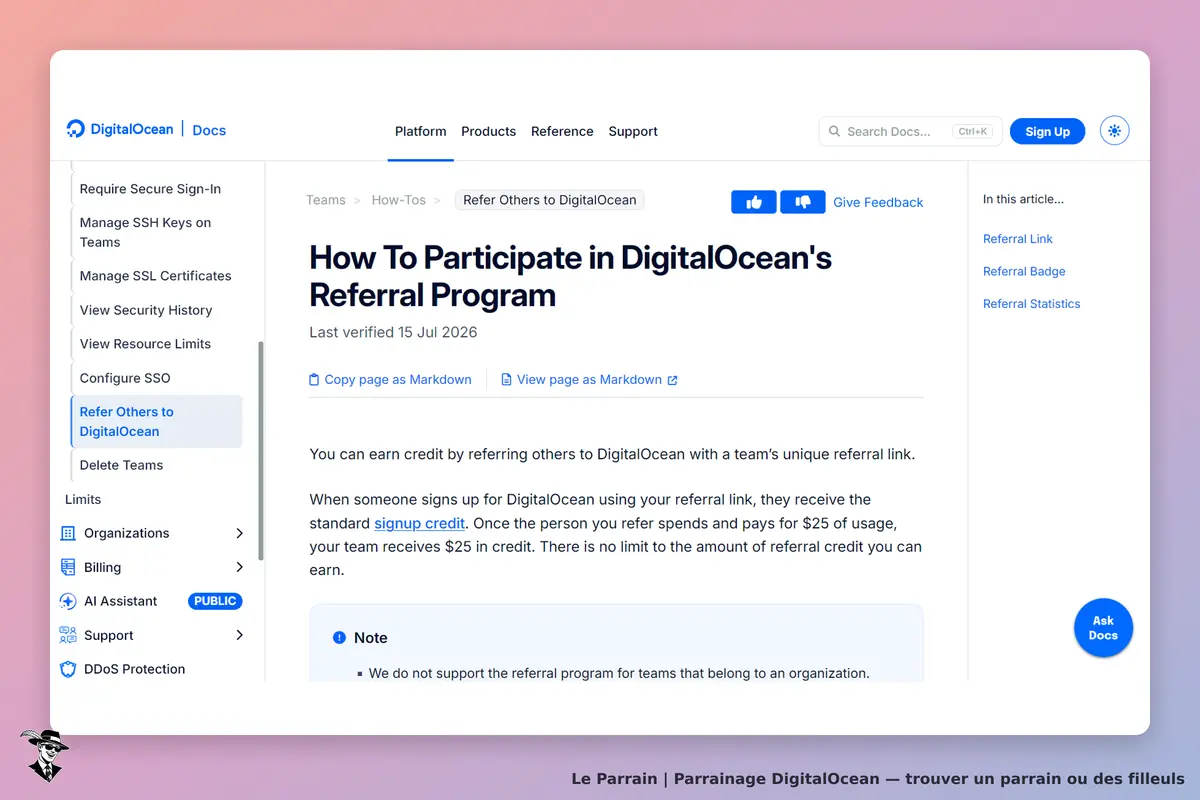Image resolution: width=1200 pixels, height=800 pixels.
Task: Toggle the light/dark theme icon
Action: coord(1115,131)
